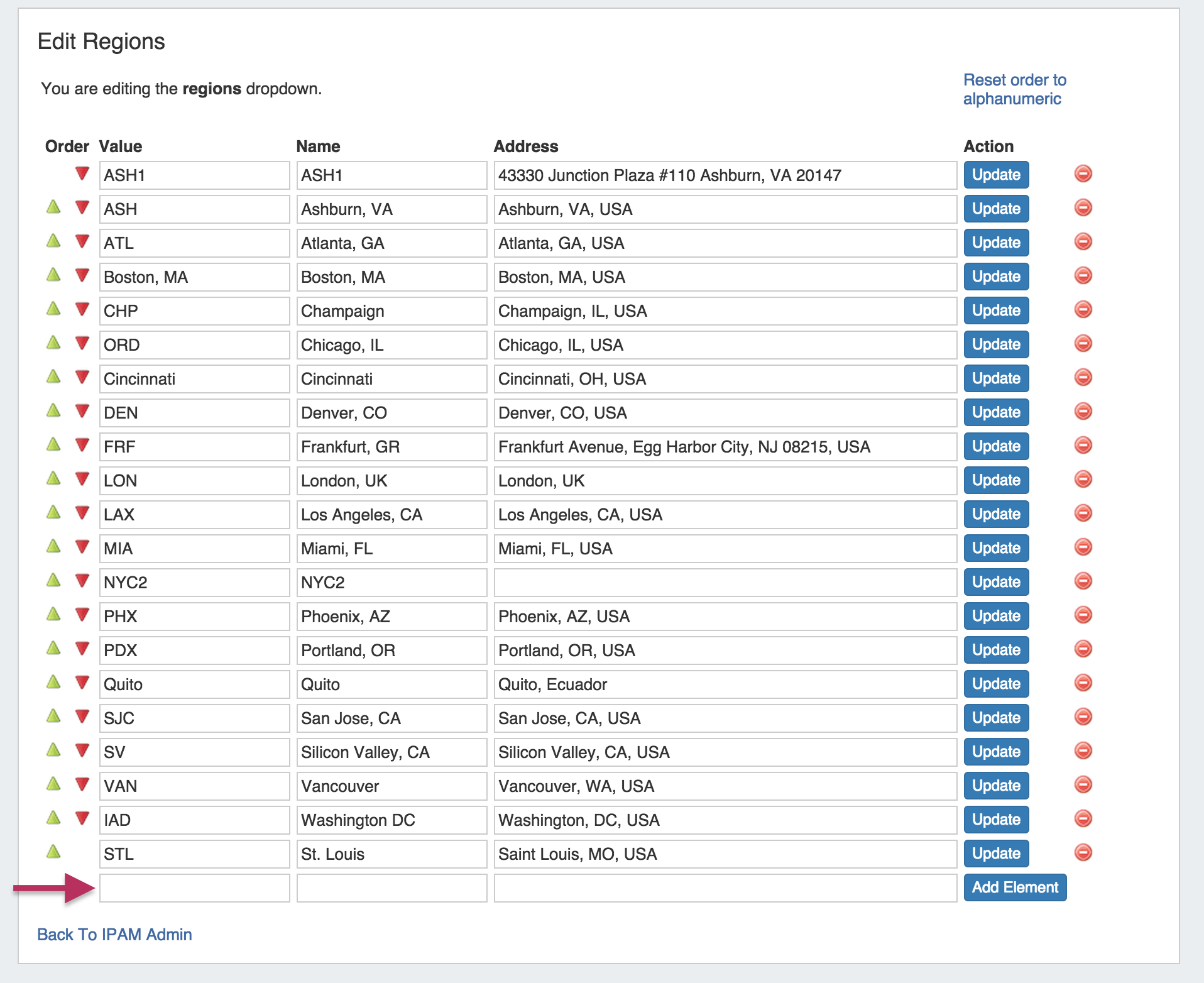Viewport: 1204px width, 983px height.
Task: Move the ASH1 region down one position
Action: coord(82,173)
